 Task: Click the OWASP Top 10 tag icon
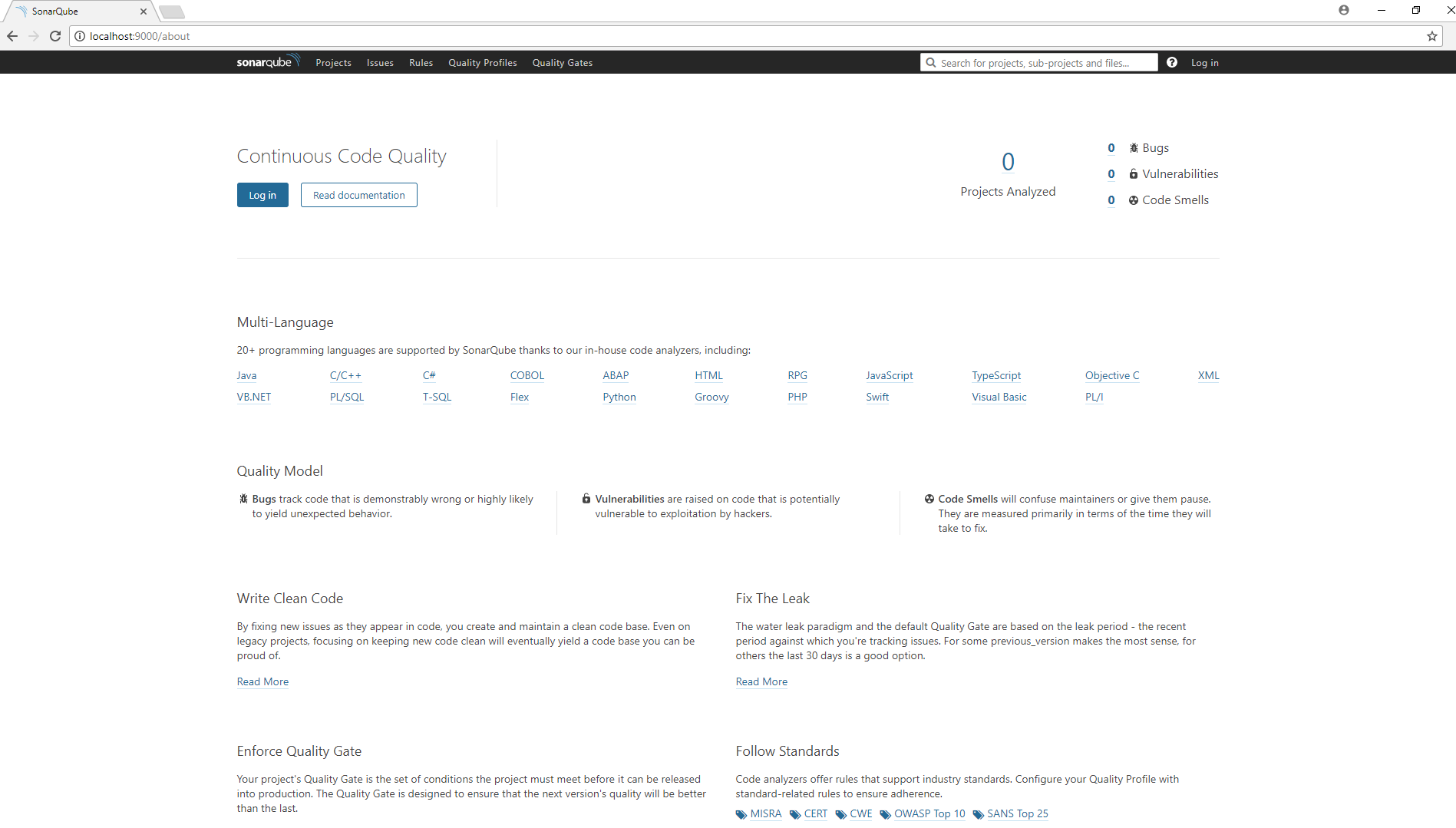pyautogui.click(x=886, y=814)
